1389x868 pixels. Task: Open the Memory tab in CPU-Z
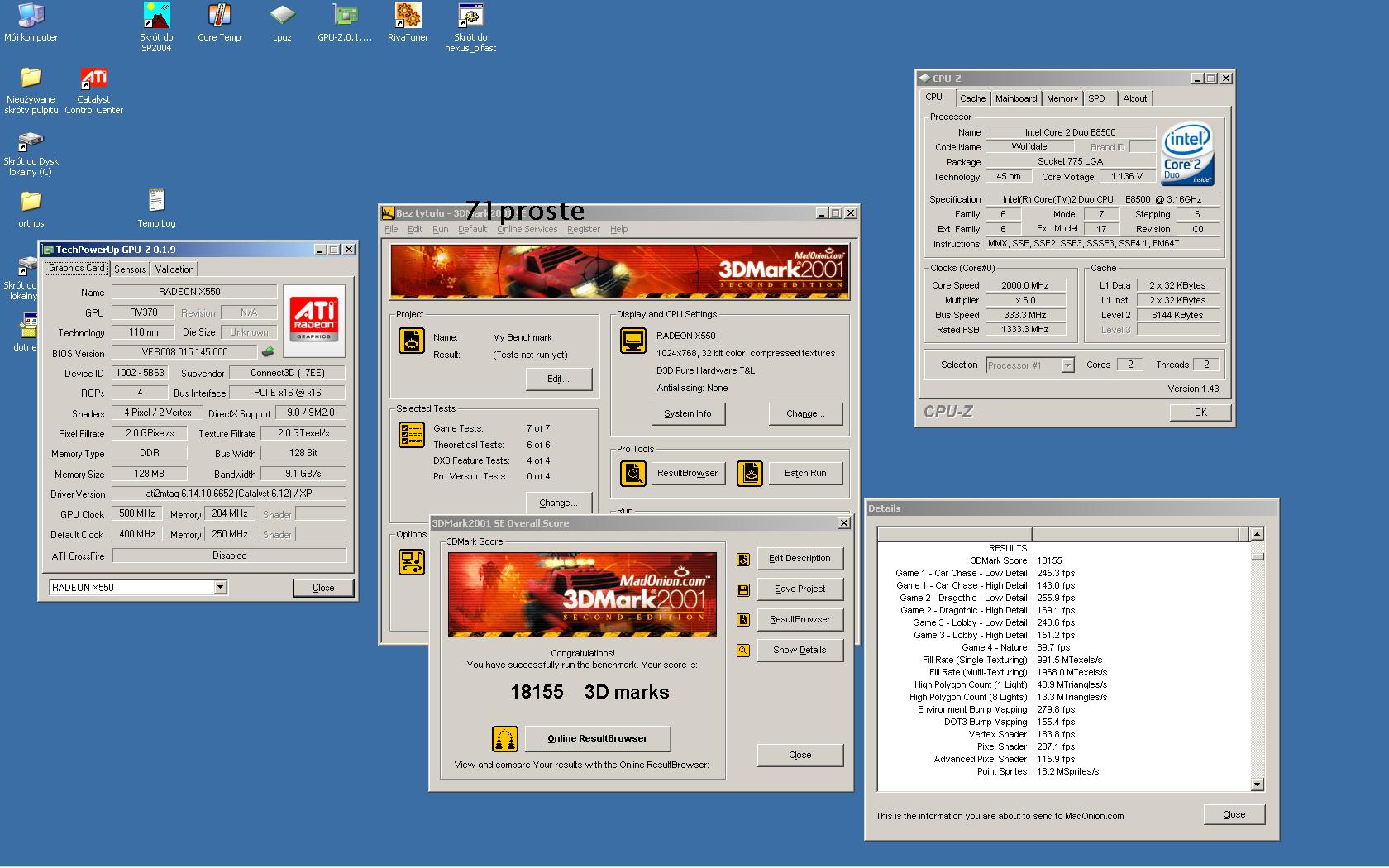point(1062,98)
